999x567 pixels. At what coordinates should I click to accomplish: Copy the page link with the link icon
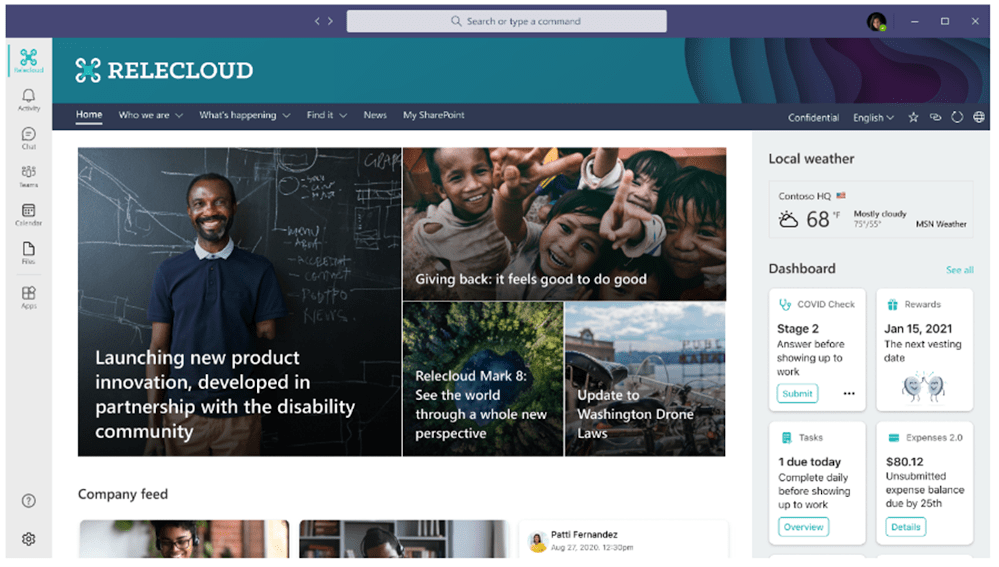click(x=935, y=117)
